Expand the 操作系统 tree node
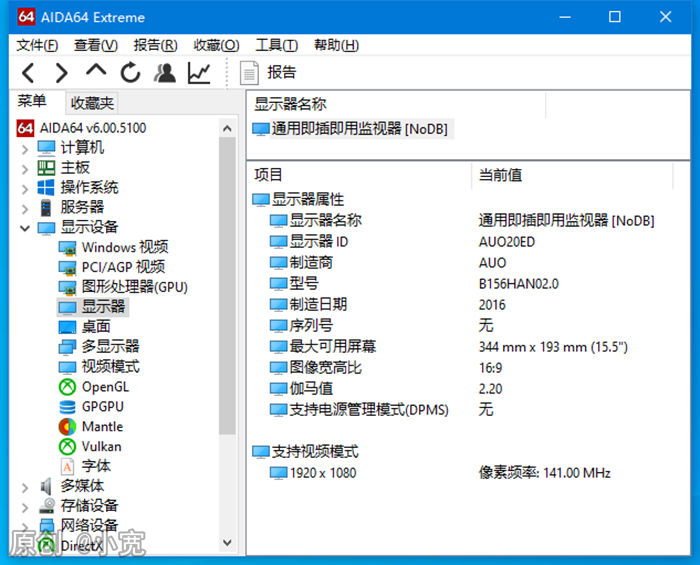This screenshot has height=565, width=700. pyautogui.click(x=25, y=189)
